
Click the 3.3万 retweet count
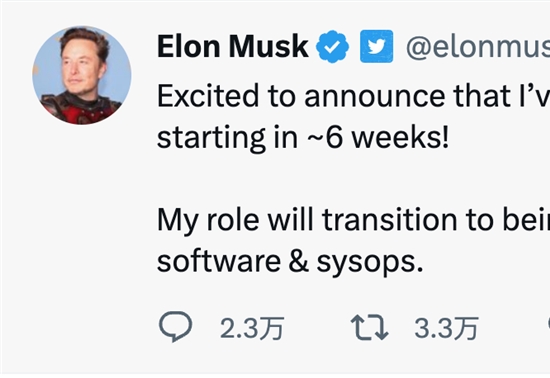click(446, 328)
